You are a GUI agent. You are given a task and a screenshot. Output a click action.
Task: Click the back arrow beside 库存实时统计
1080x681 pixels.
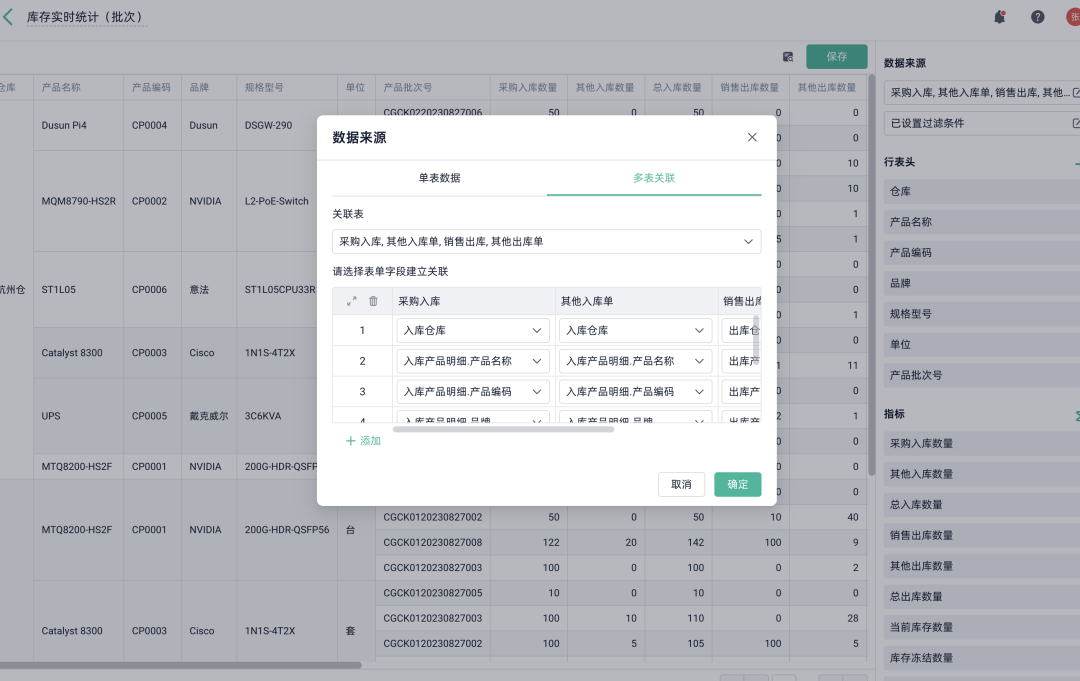tap(9, 17)
